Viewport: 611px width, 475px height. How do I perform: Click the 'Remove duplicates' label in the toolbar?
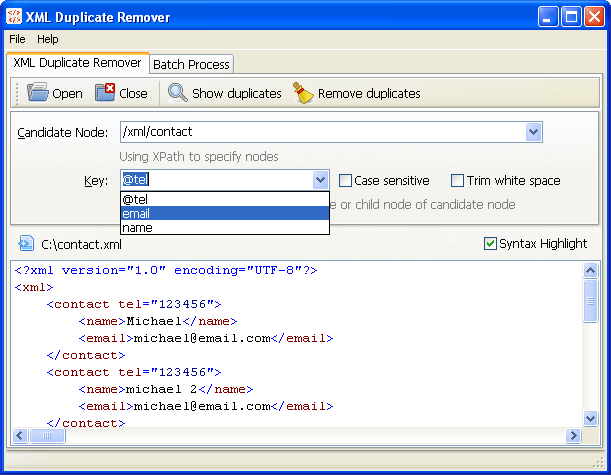369,94
